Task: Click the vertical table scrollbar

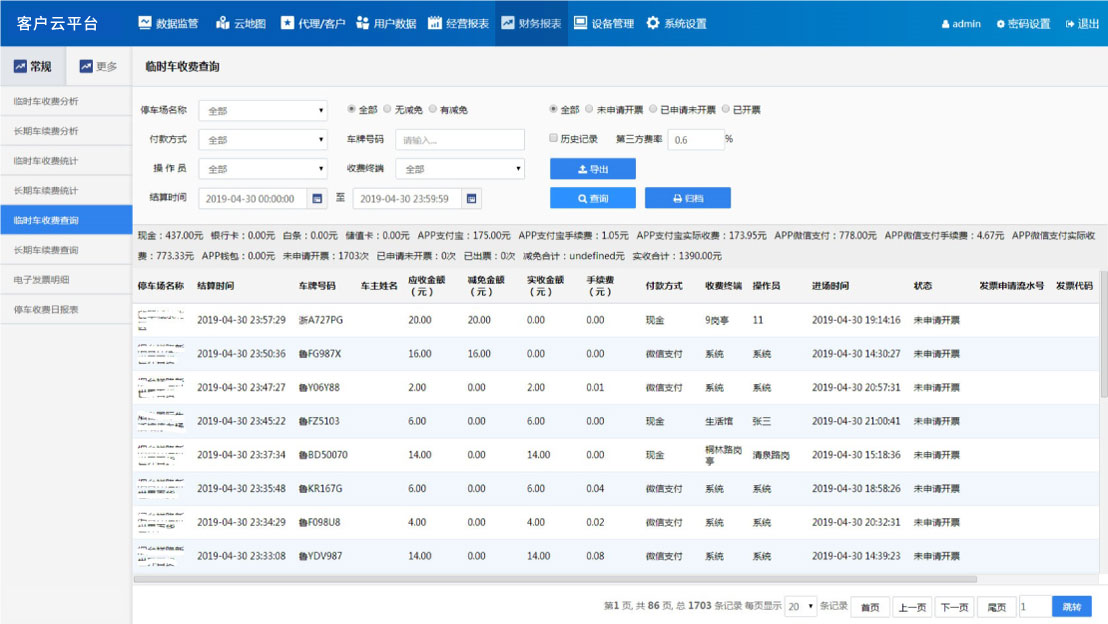Action: click(1104, 334)
